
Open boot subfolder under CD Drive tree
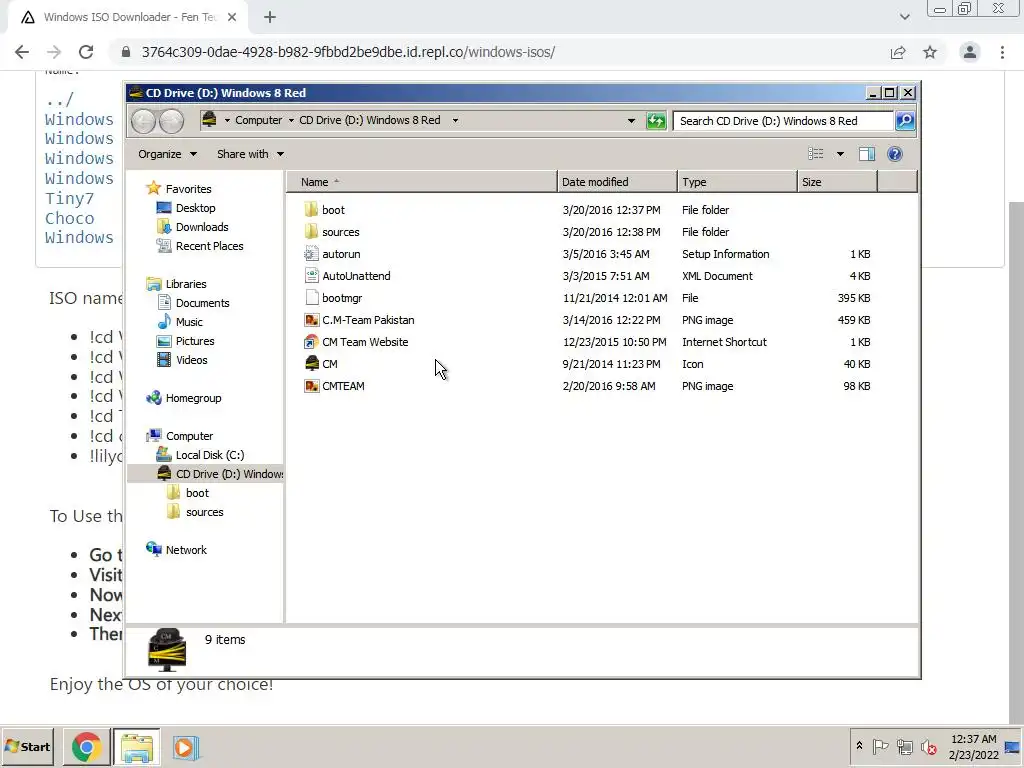click(197, 493)
